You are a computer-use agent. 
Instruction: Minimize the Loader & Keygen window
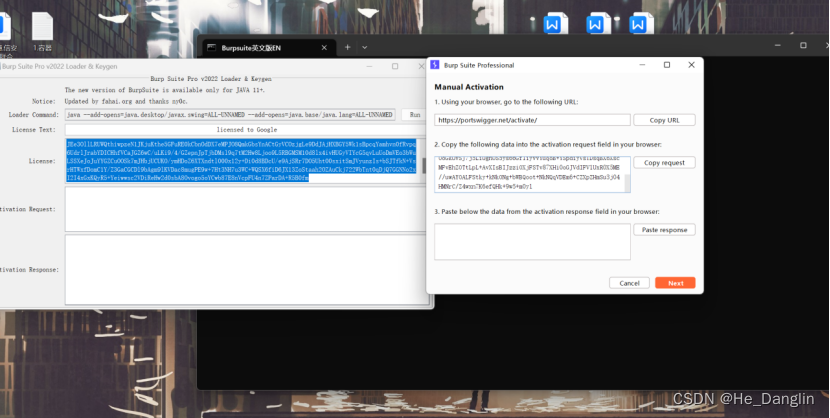coord(369,66)
